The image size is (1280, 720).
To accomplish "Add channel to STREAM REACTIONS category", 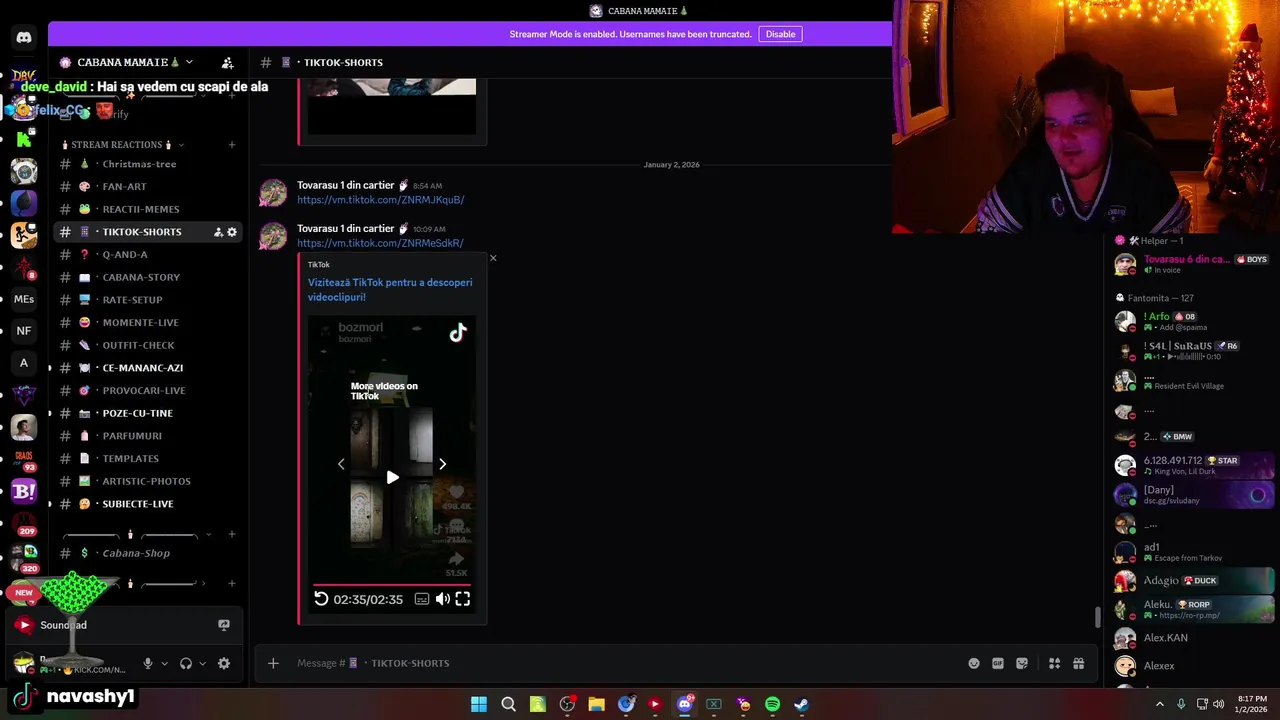I will pyautogui.click(x=232, y=144).
